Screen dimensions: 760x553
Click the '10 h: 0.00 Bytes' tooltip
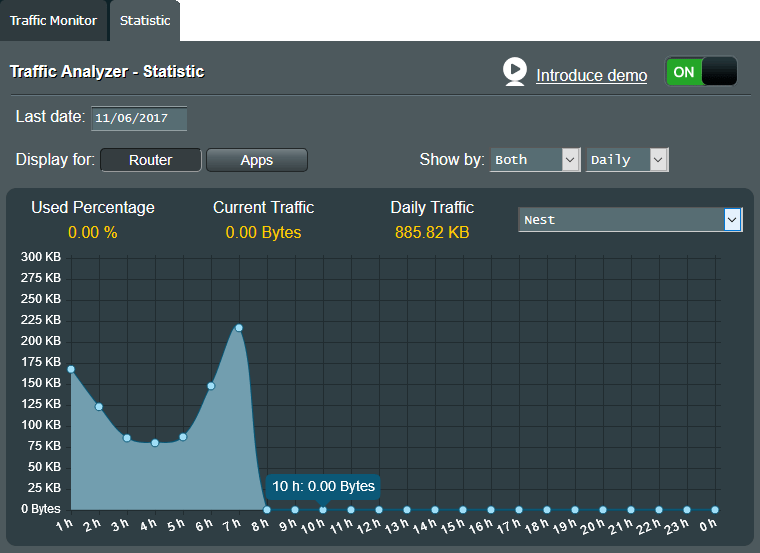(323, 487)
